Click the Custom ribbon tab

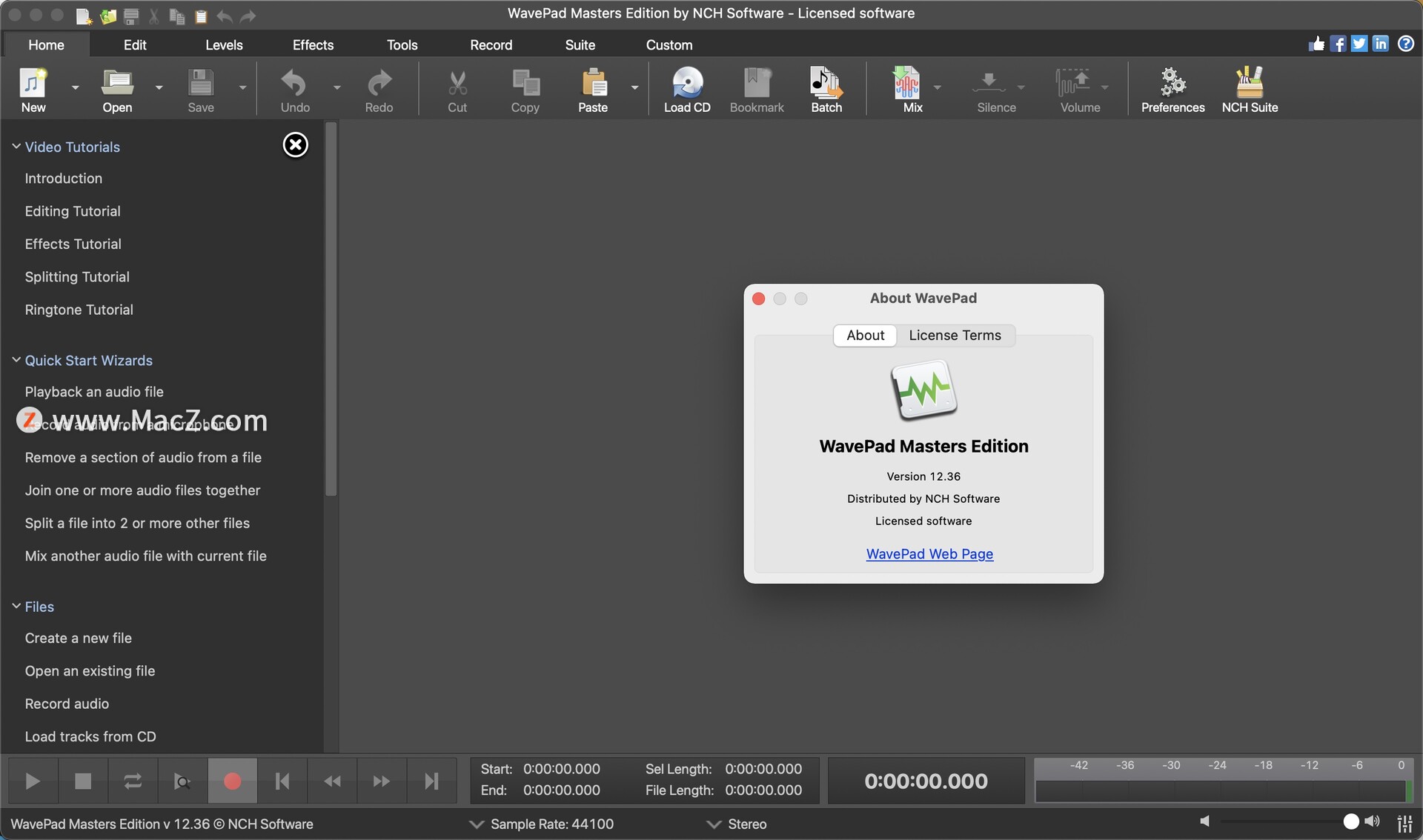click(669, 44)
